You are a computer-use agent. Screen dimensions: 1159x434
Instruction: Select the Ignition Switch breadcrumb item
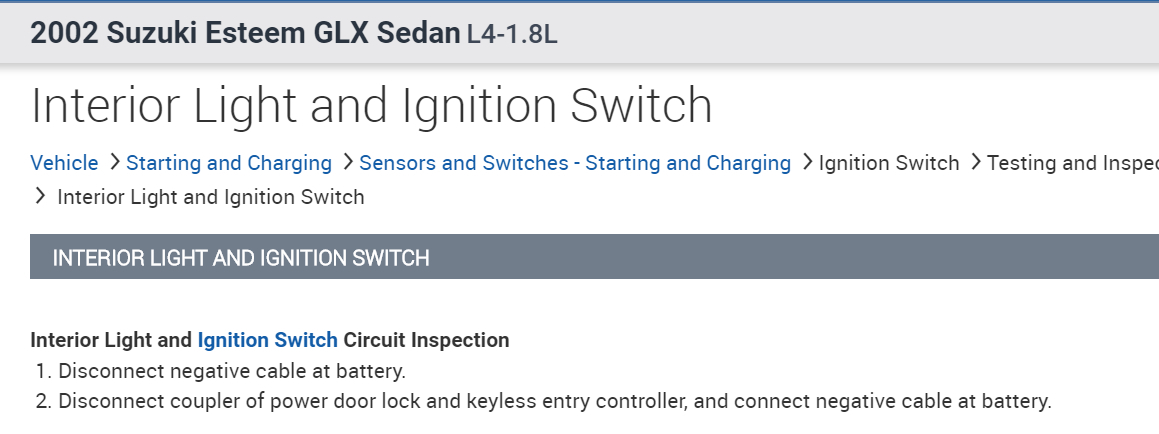(x=888, y=163)
